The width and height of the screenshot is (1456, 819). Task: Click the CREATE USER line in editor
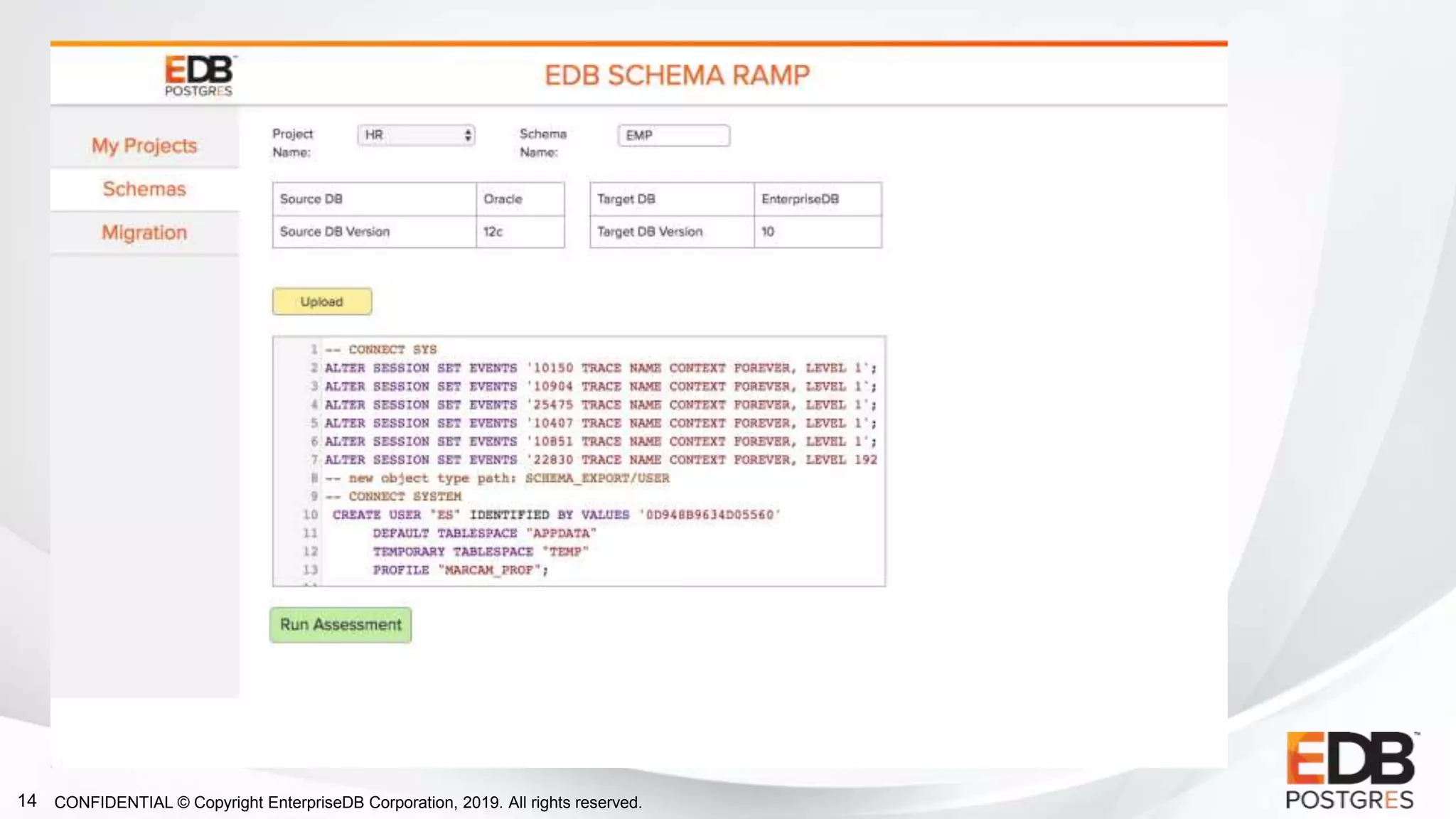tap(555, 515)
